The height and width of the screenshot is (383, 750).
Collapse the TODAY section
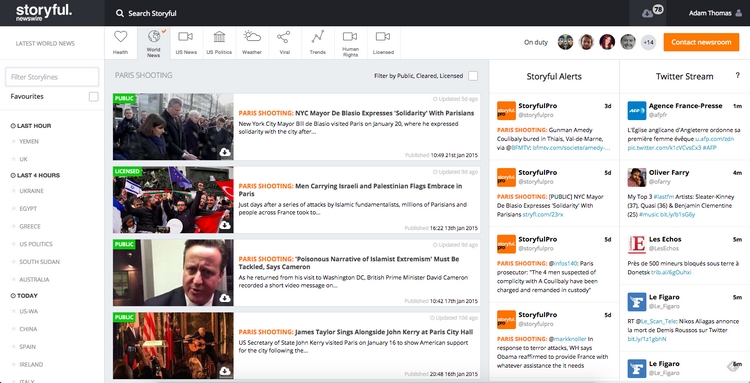click(x=24, y=296)
